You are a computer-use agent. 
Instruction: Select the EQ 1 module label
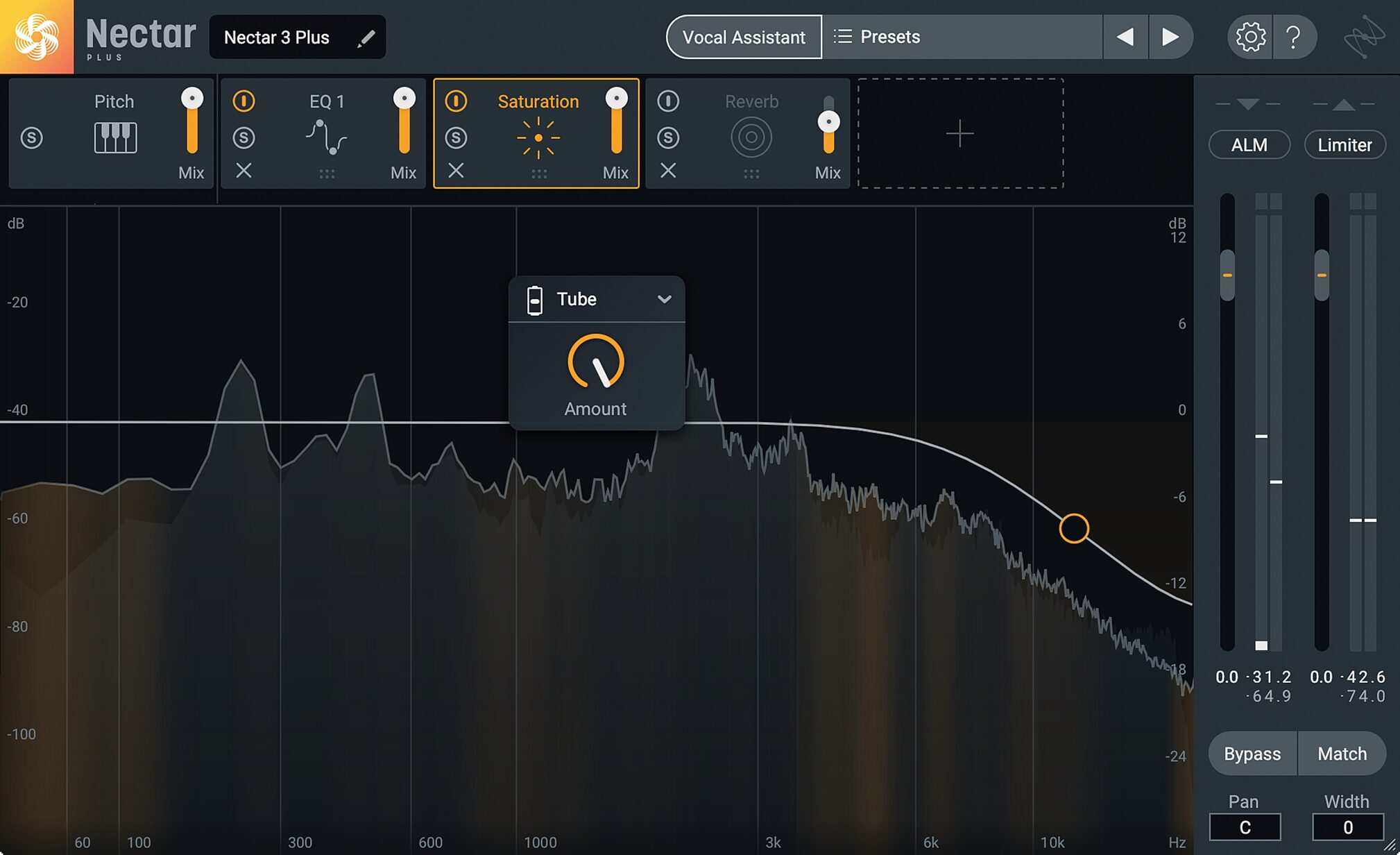click(x=327, y=101)
